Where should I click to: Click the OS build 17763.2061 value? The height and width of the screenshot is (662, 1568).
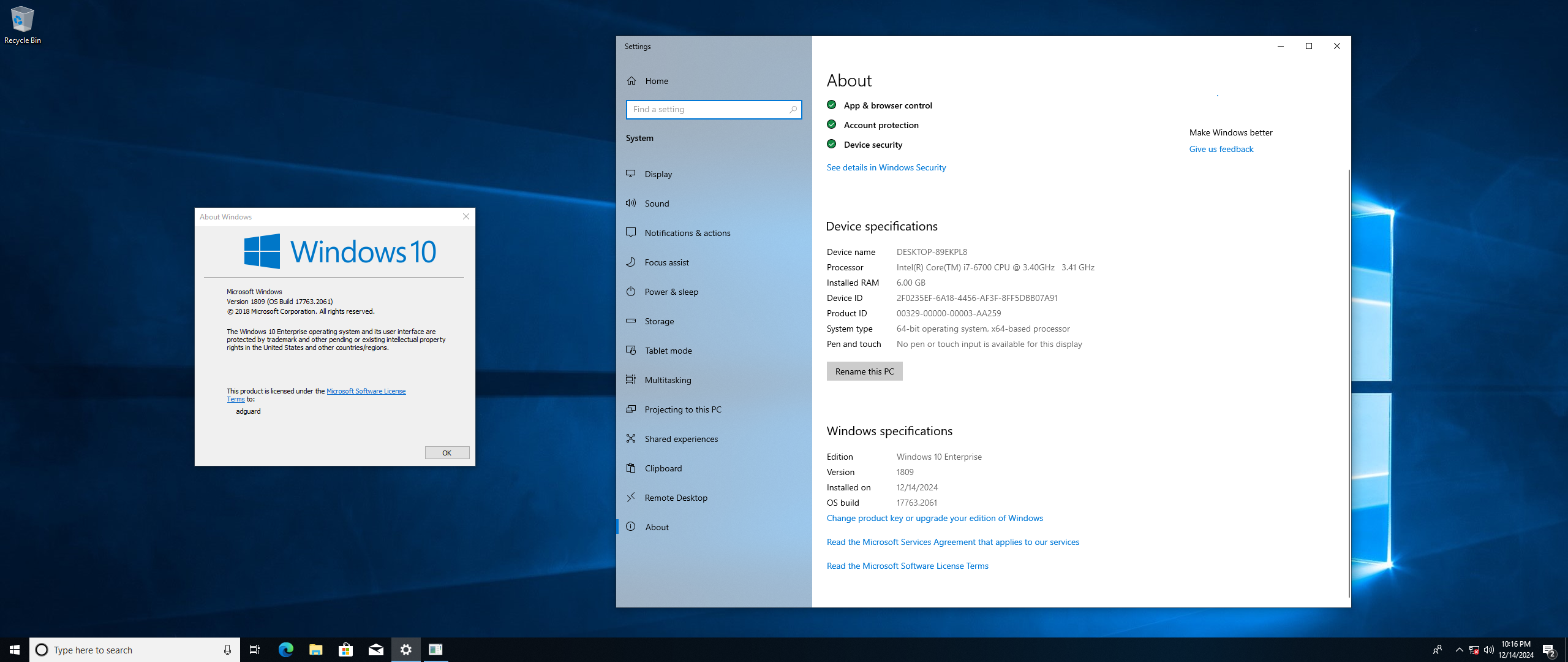pos(916,503)
